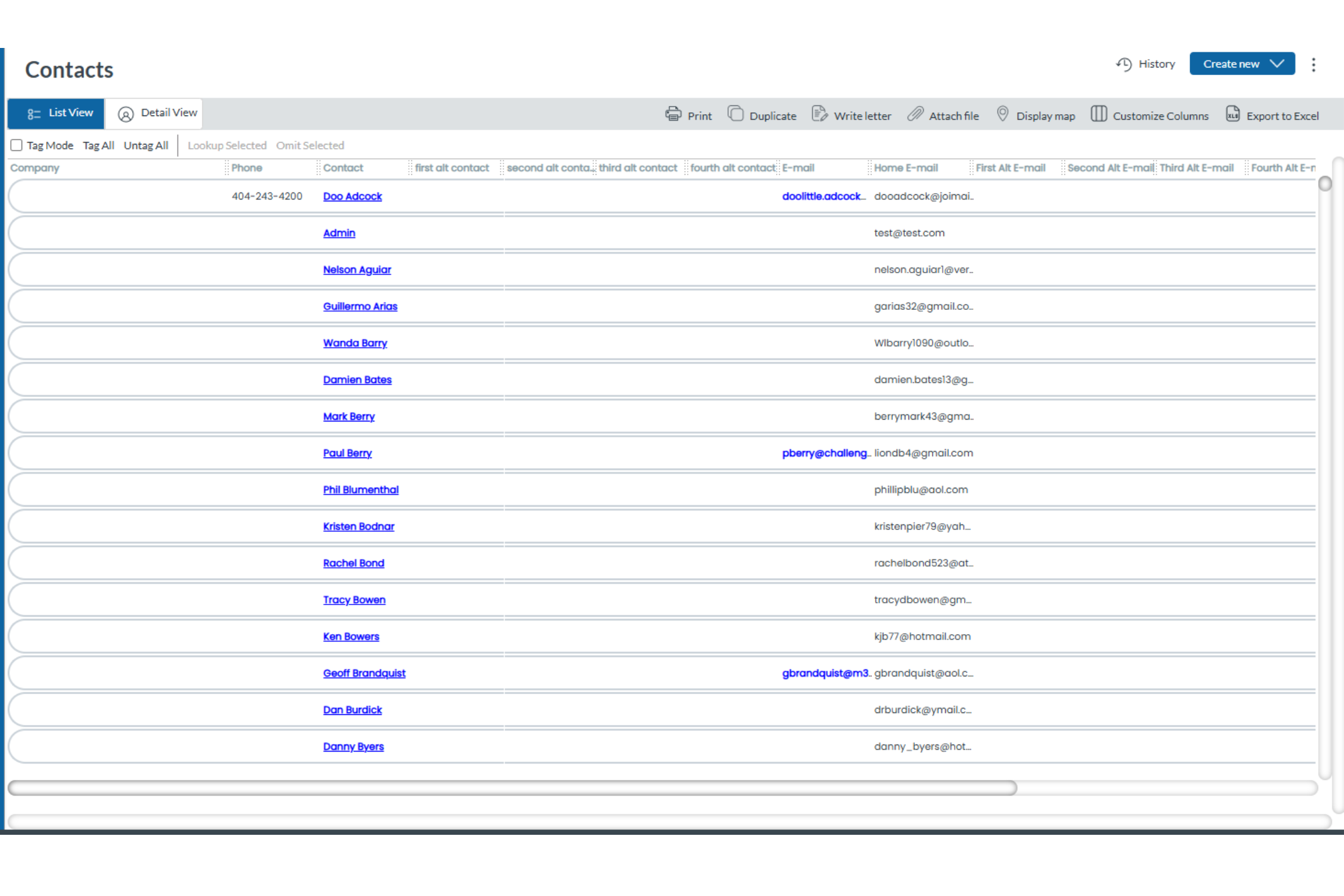Open contact Paul Berry
This screenshot has width=1344, height=896.
(348, 453)
